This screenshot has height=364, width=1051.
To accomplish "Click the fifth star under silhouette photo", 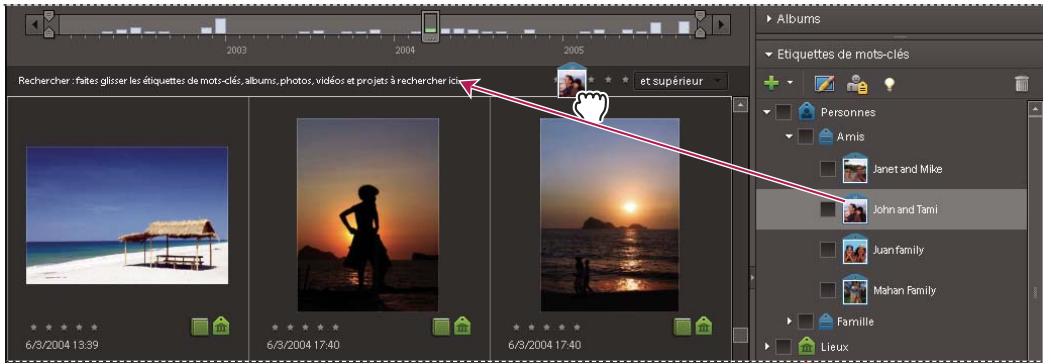I will (335, 327).
